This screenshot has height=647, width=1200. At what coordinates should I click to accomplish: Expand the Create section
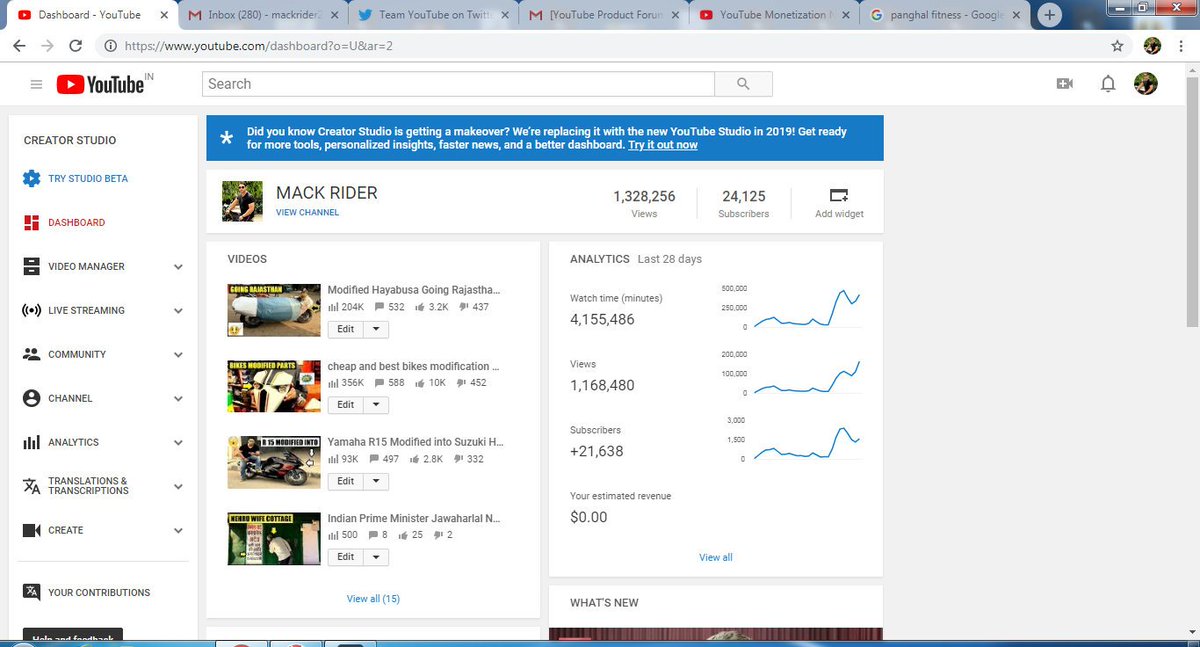coord(178,531)
